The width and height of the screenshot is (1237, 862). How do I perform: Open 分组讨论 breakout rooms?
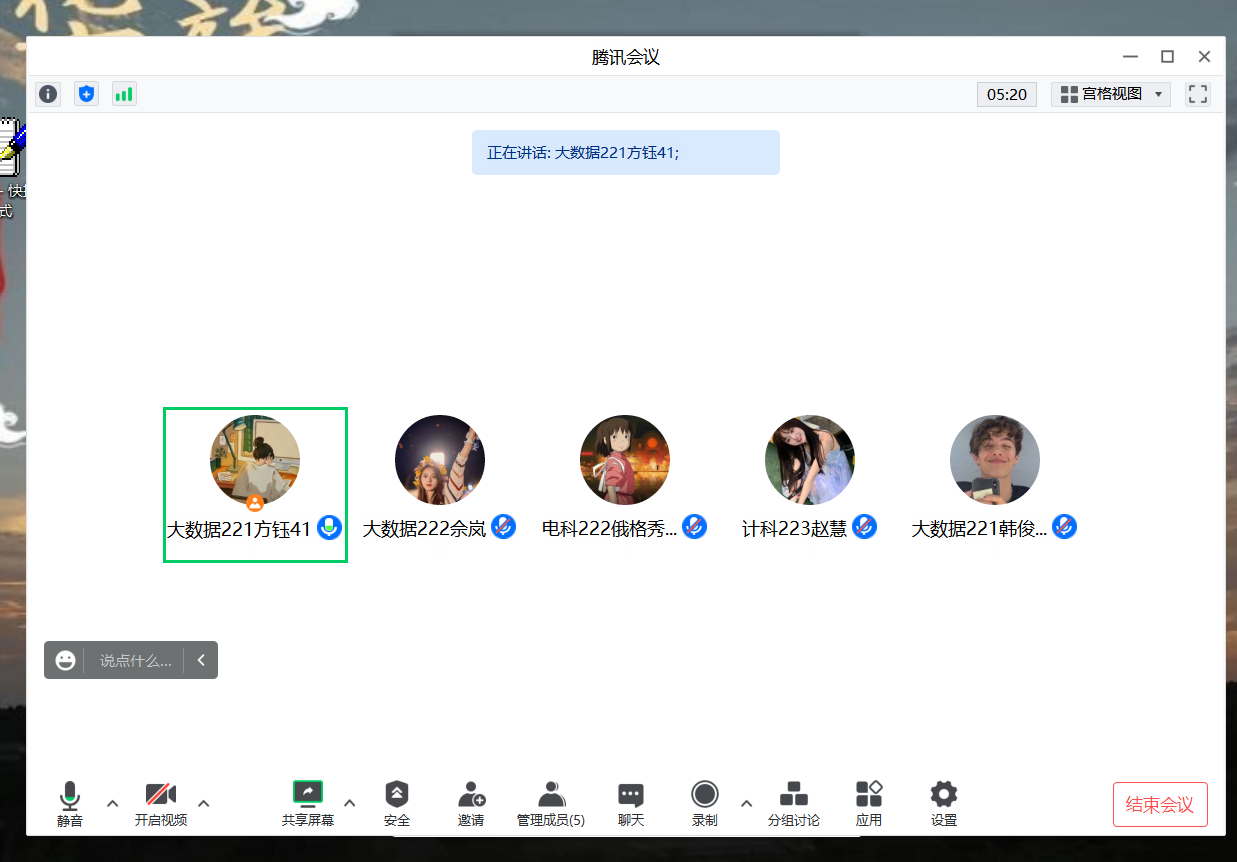click(793, 802)
